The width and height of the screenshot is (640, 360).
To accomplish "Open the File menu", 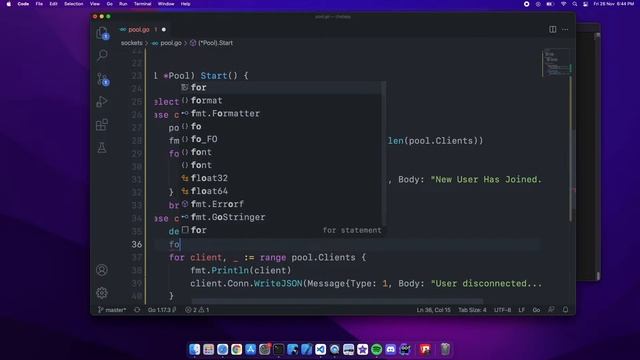I will 39,4.
